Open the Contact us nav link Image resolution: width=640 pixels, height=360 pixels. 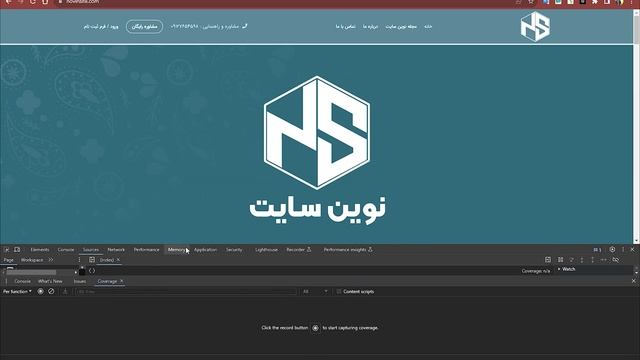coord(345,27)
